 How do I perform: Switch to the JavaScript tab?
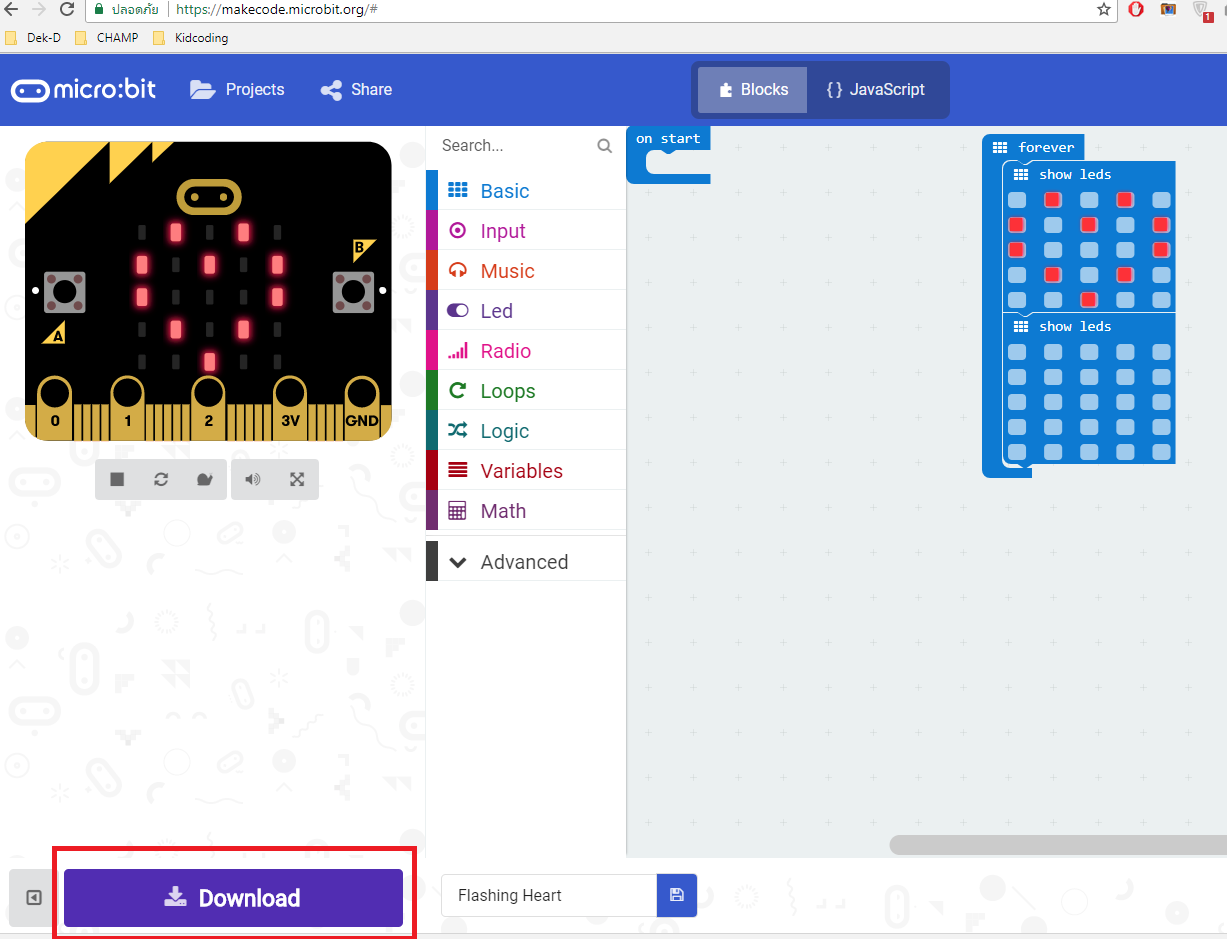(877, 89)
